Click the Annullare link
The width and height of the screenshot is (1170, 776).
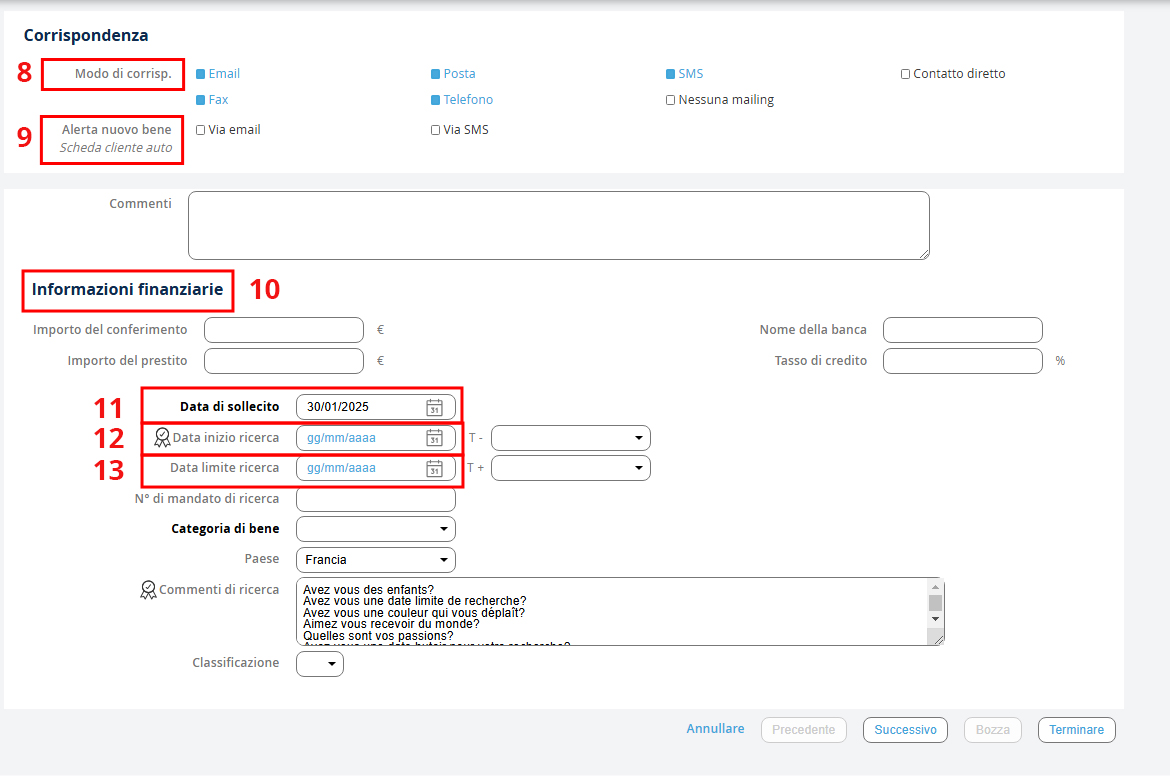tap(715, 729)
